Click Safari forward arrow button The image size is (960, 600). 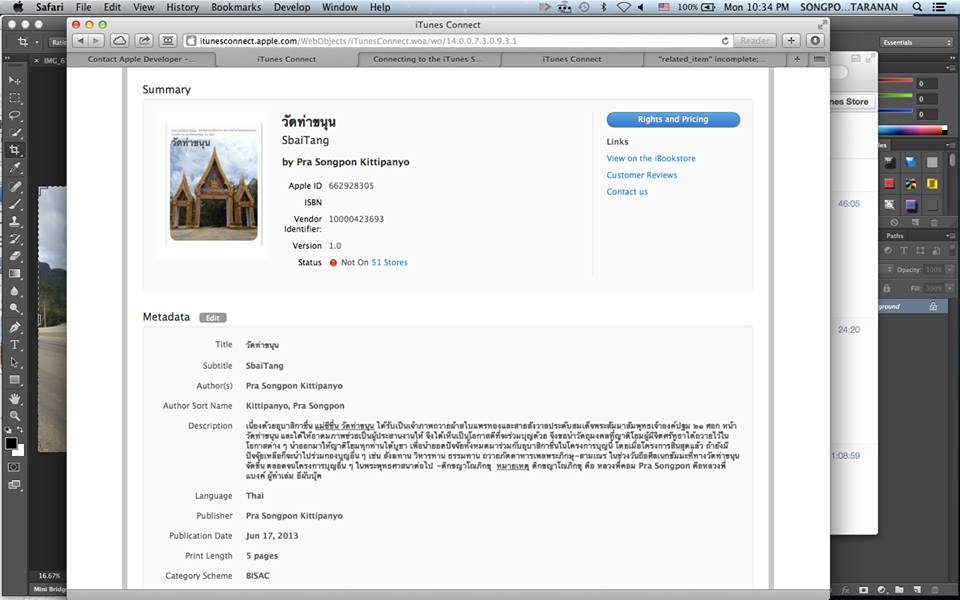(x=97, y=41)
